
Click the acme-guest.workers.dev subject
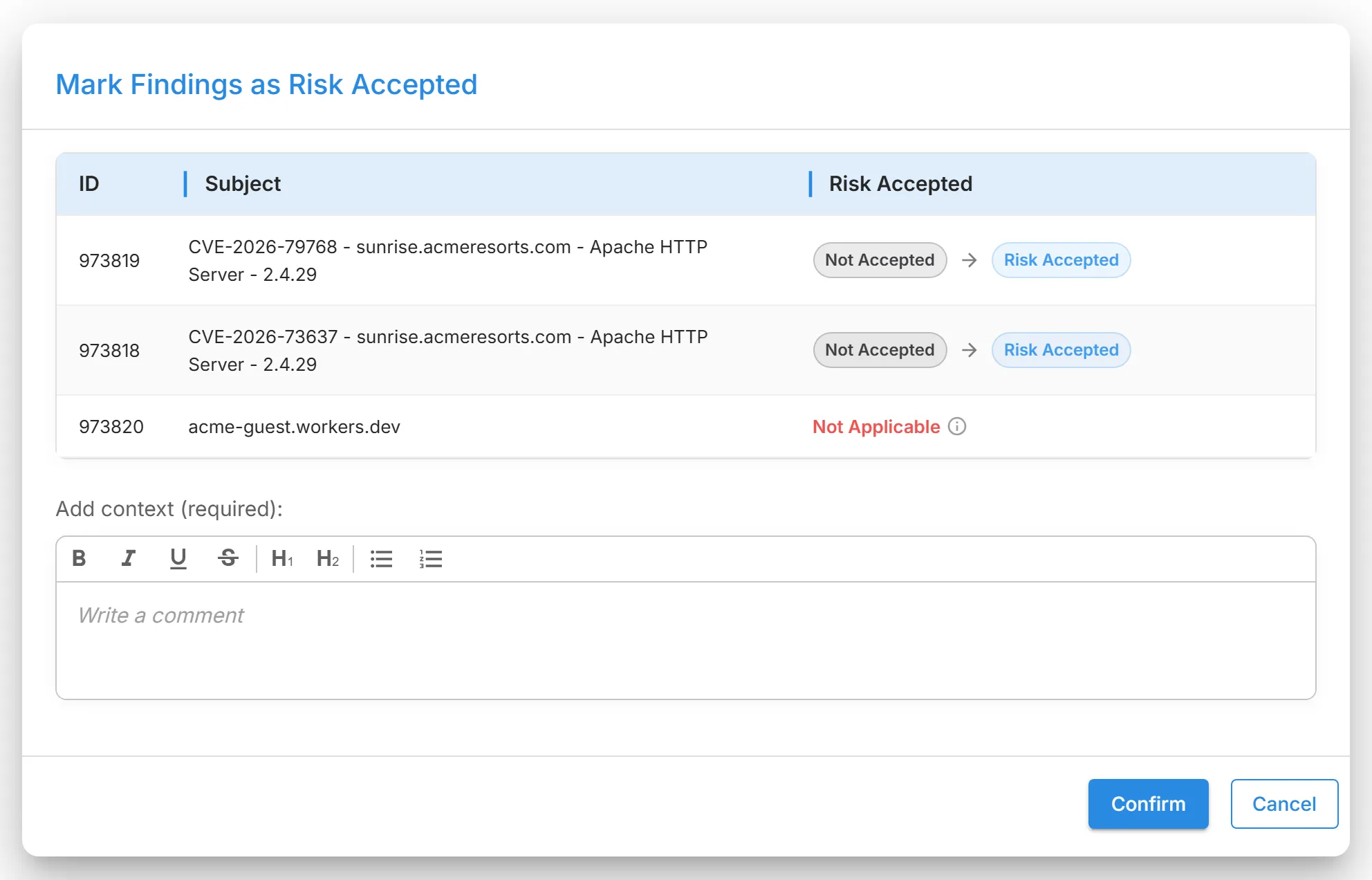point(295,427)
